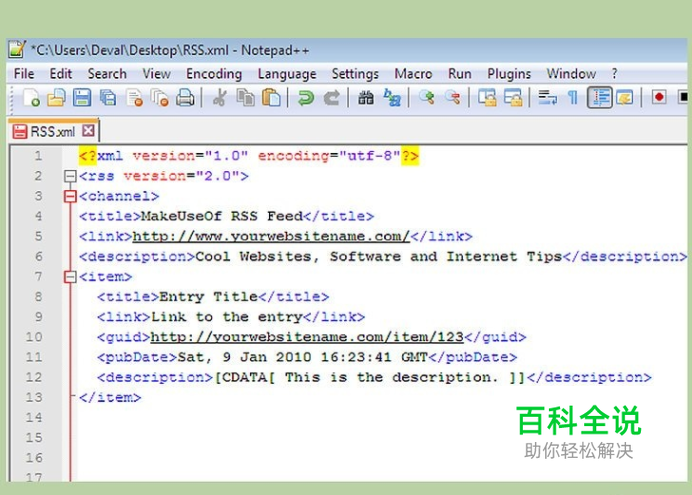Open the Settings menu

tap(355, 74)
